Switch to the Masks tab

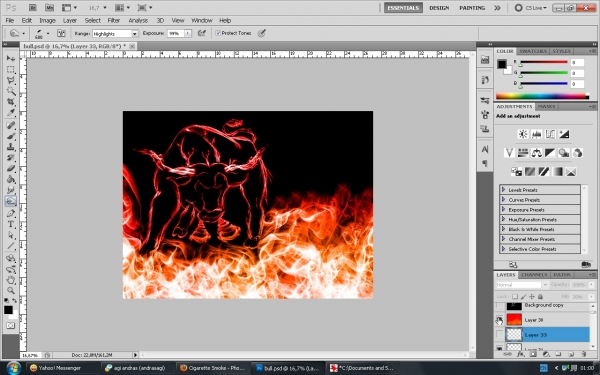(x=546, y=106)
